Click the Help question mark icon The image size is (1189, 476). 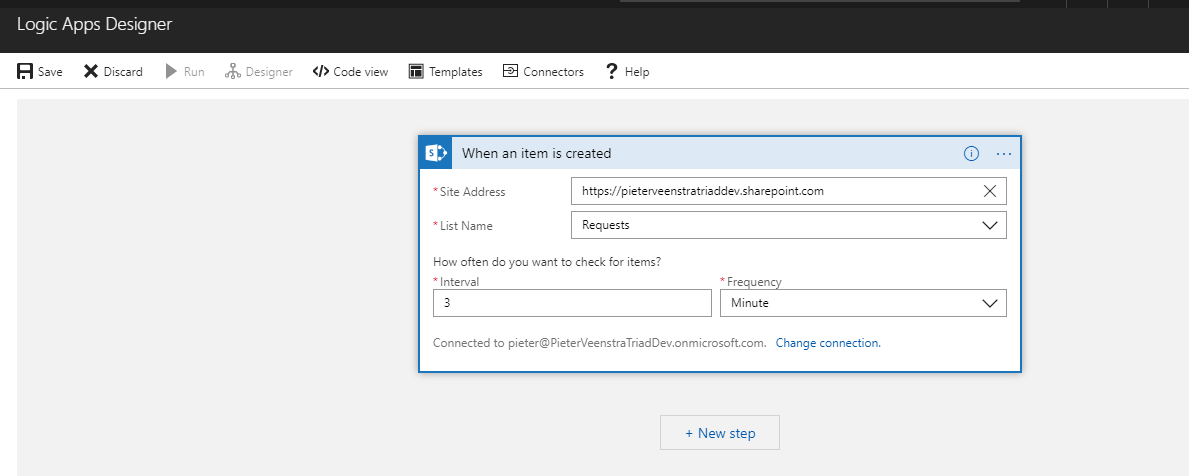click(611, 71)
